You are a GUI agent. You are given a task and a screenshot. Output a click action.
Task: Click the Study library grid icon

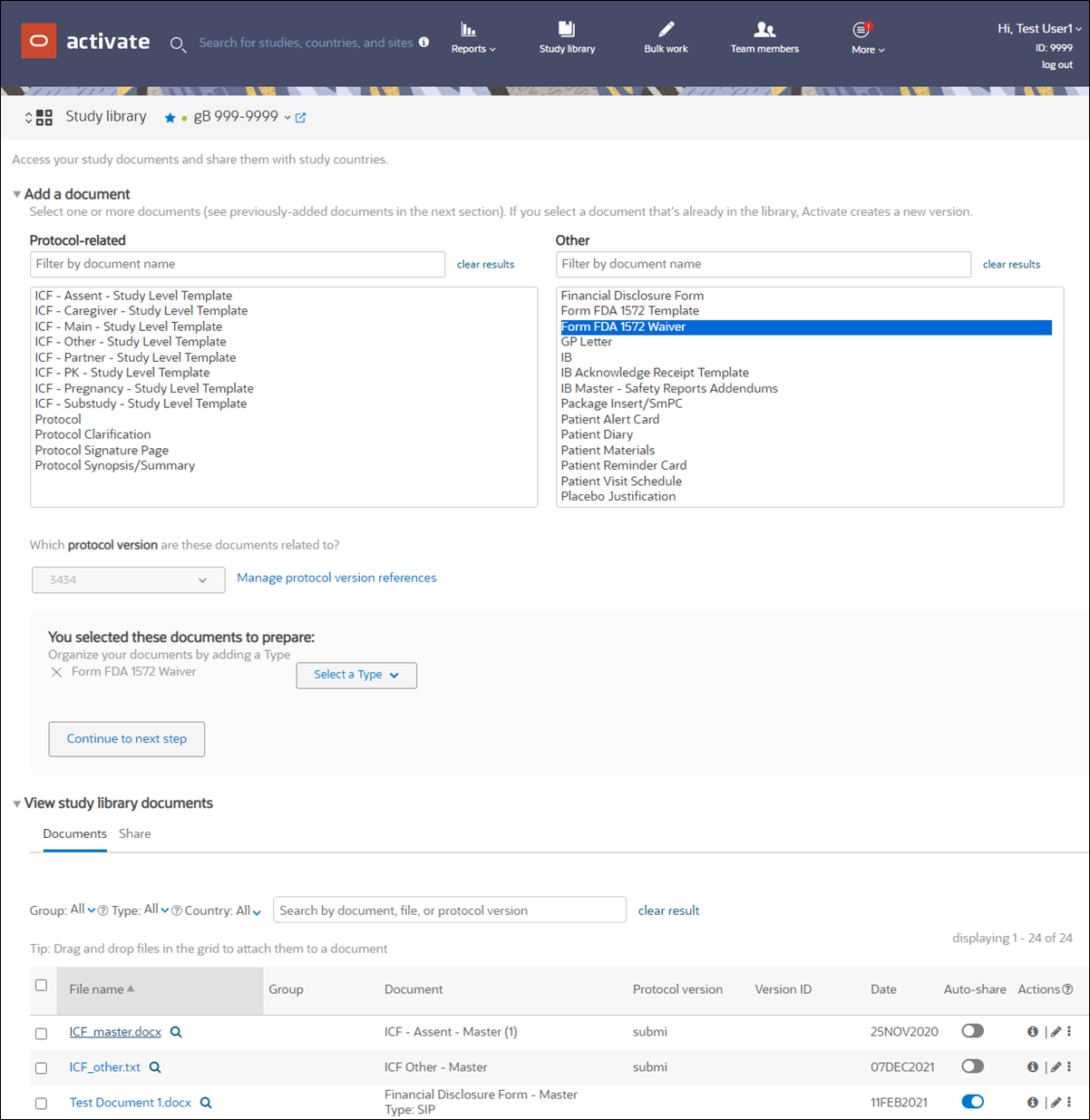(x=44, y=117)
